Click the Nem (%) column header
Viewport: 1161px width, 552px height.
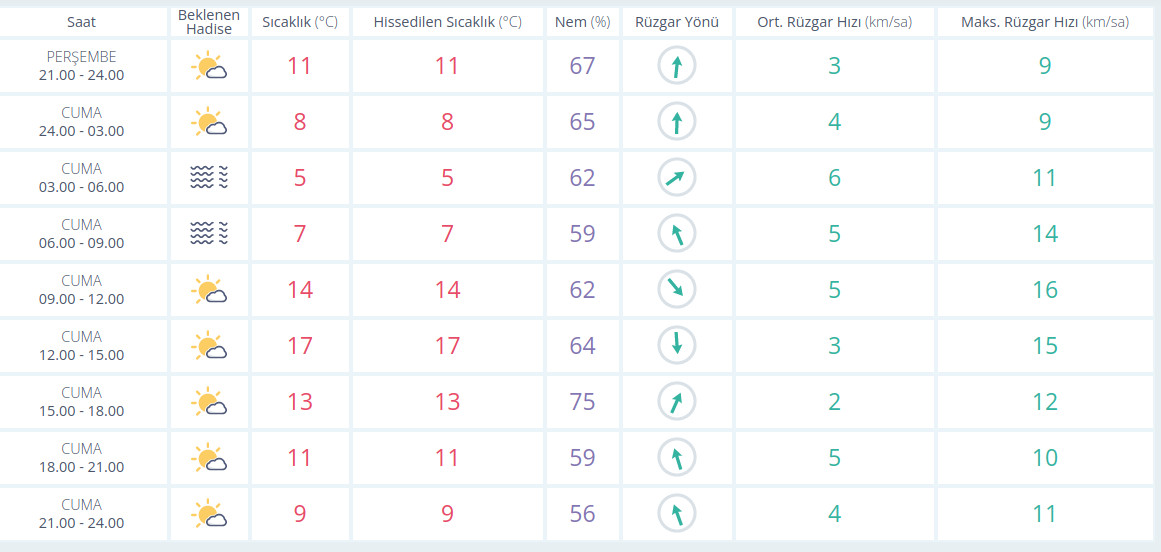pos(582,22)
